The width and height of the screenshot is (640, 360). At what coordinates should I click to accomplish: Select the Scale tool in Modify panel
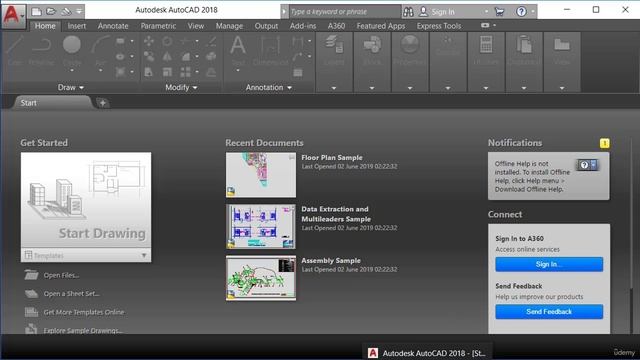(167, 72)
